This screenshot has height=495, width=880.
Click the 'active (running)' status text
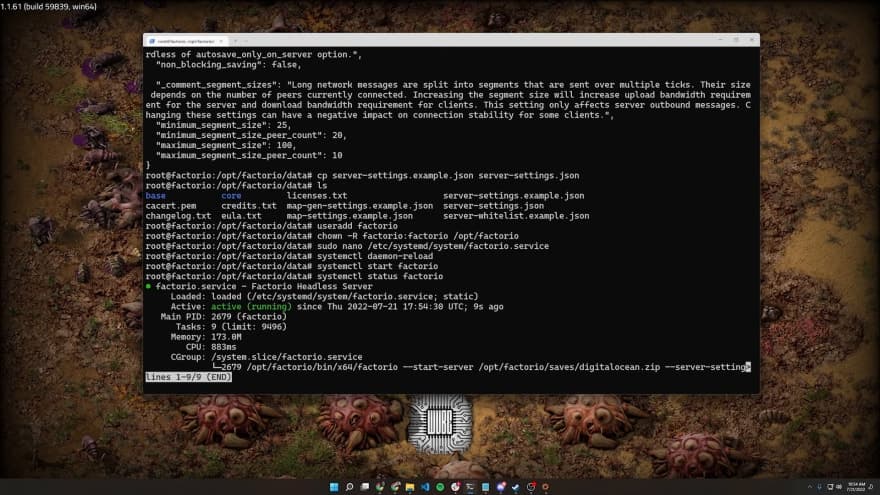(x=251, y=306)
